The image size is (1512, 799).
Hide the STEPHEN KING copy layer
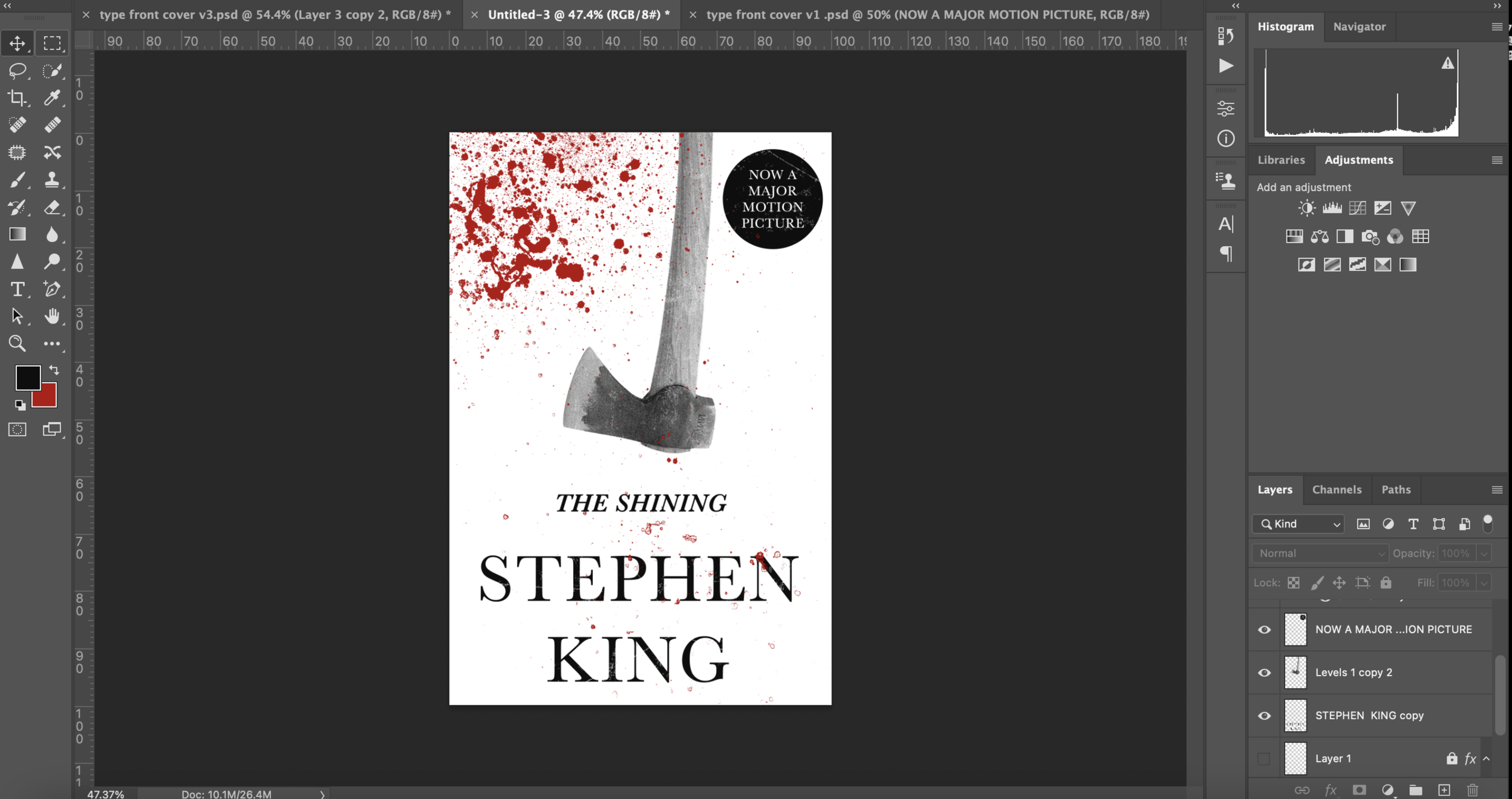click(x=1264, y=716)
